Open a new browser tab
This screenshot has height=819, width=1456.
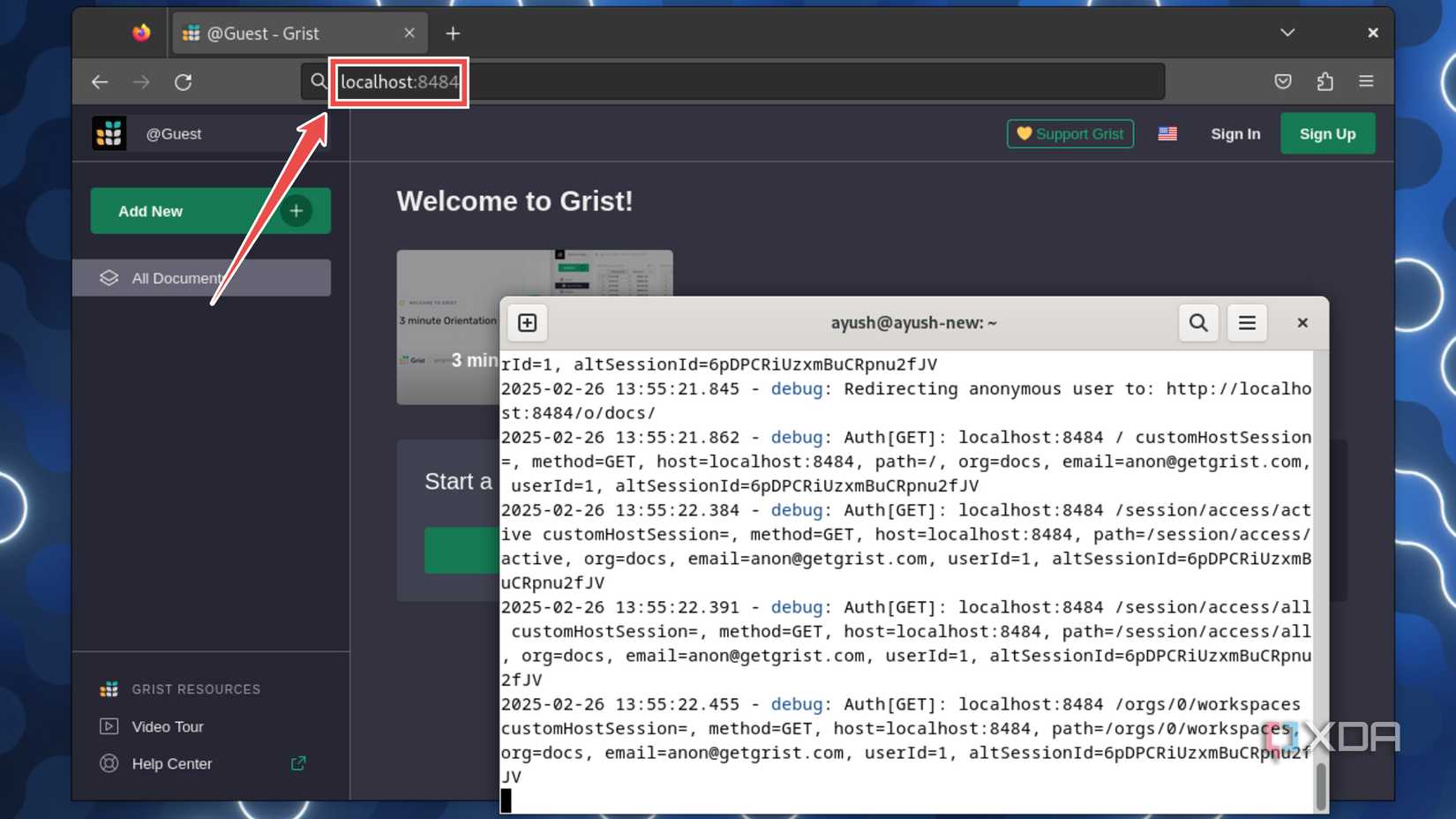[453, 34]
